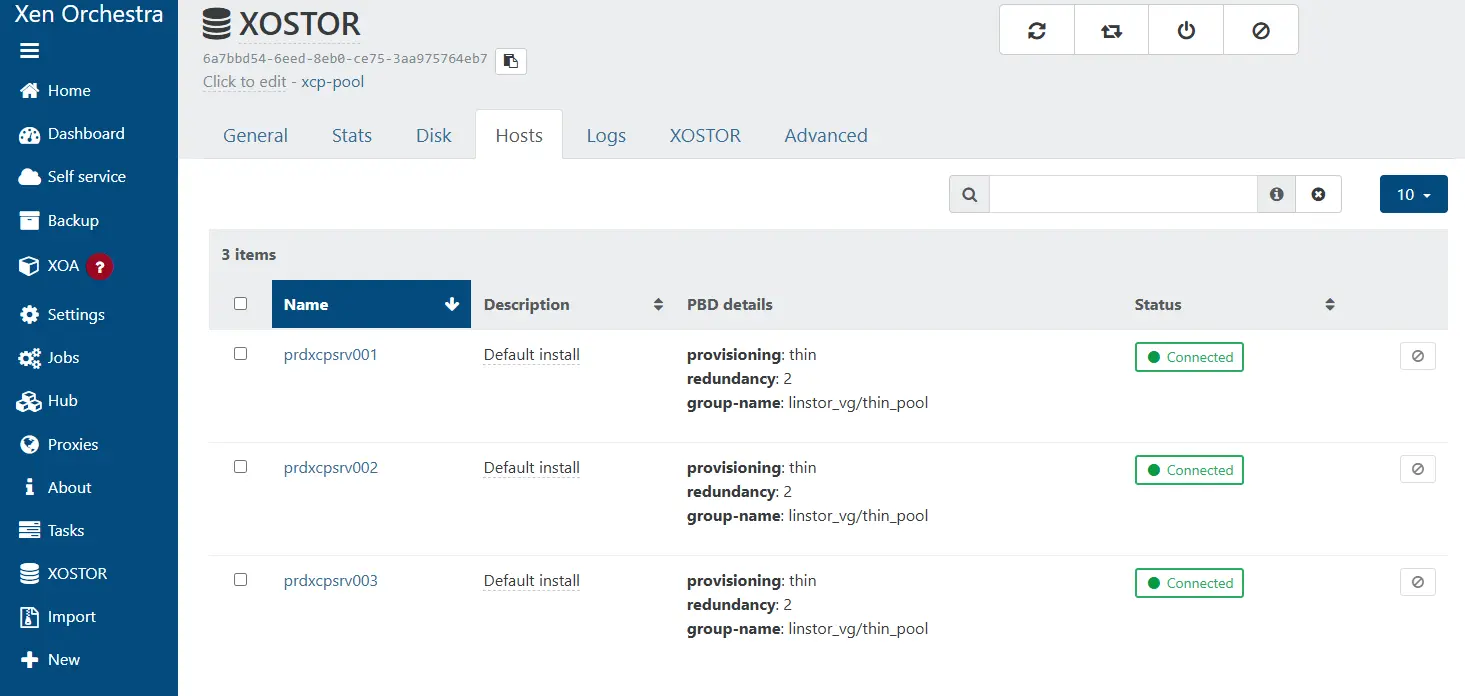Click the power icon button

click(1186, 30)
